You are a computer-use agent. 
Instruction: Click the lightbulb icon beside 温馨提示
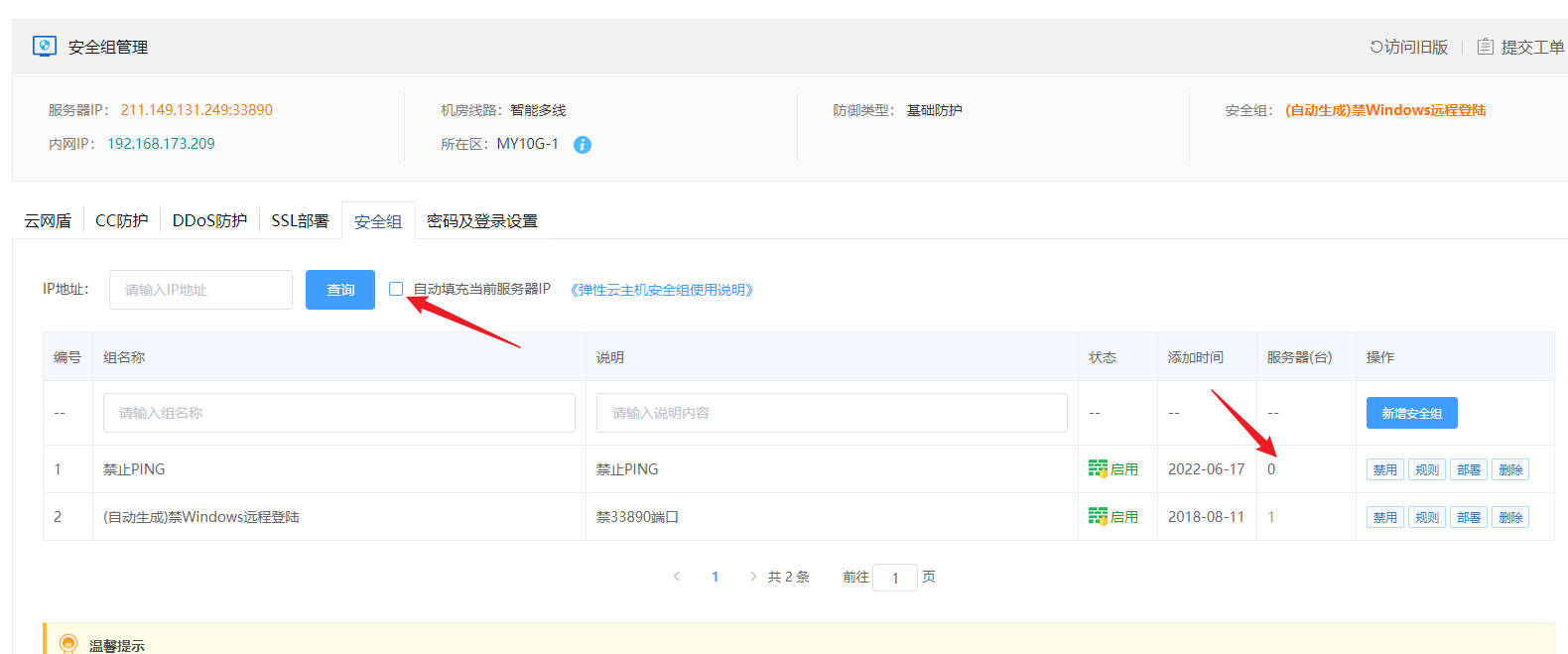[67, 644]
